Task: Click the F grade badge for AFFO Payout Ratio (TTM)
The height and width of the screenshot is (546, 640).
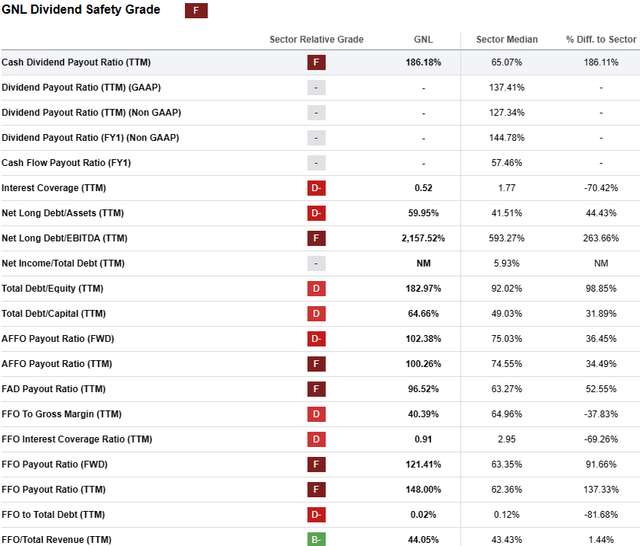Action: tap(316, 364)
